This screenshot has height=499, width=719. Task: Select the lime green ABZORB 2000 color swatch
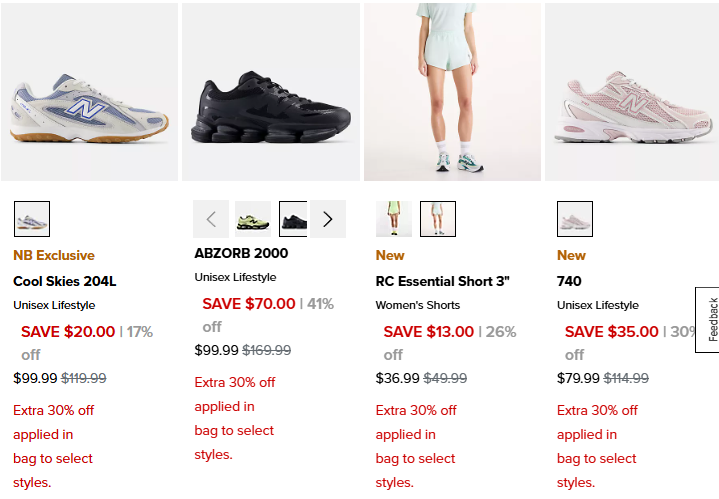[x=253, y=219]
